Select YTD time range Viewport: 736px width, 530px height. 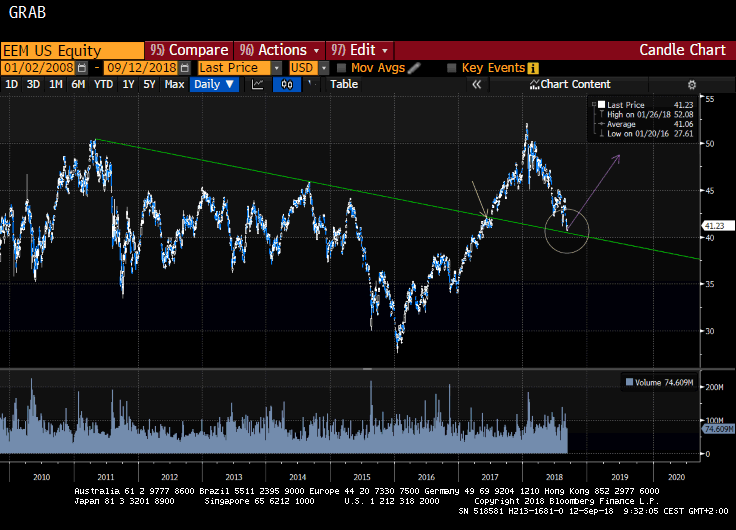point(103,84)
